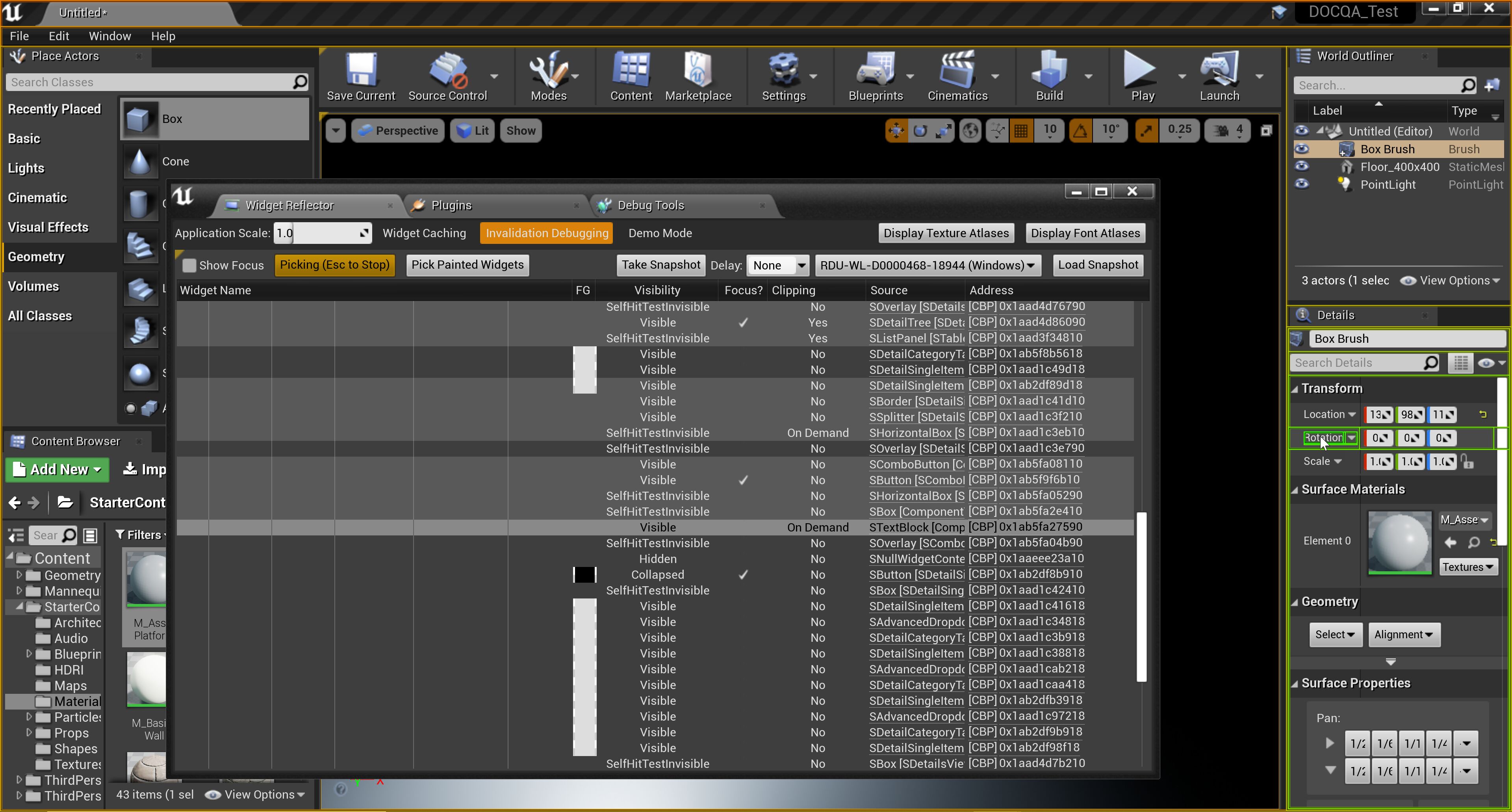Disable Invalidation Debugging
Screen dimensions: 1512x812
(x=546, y=232)
